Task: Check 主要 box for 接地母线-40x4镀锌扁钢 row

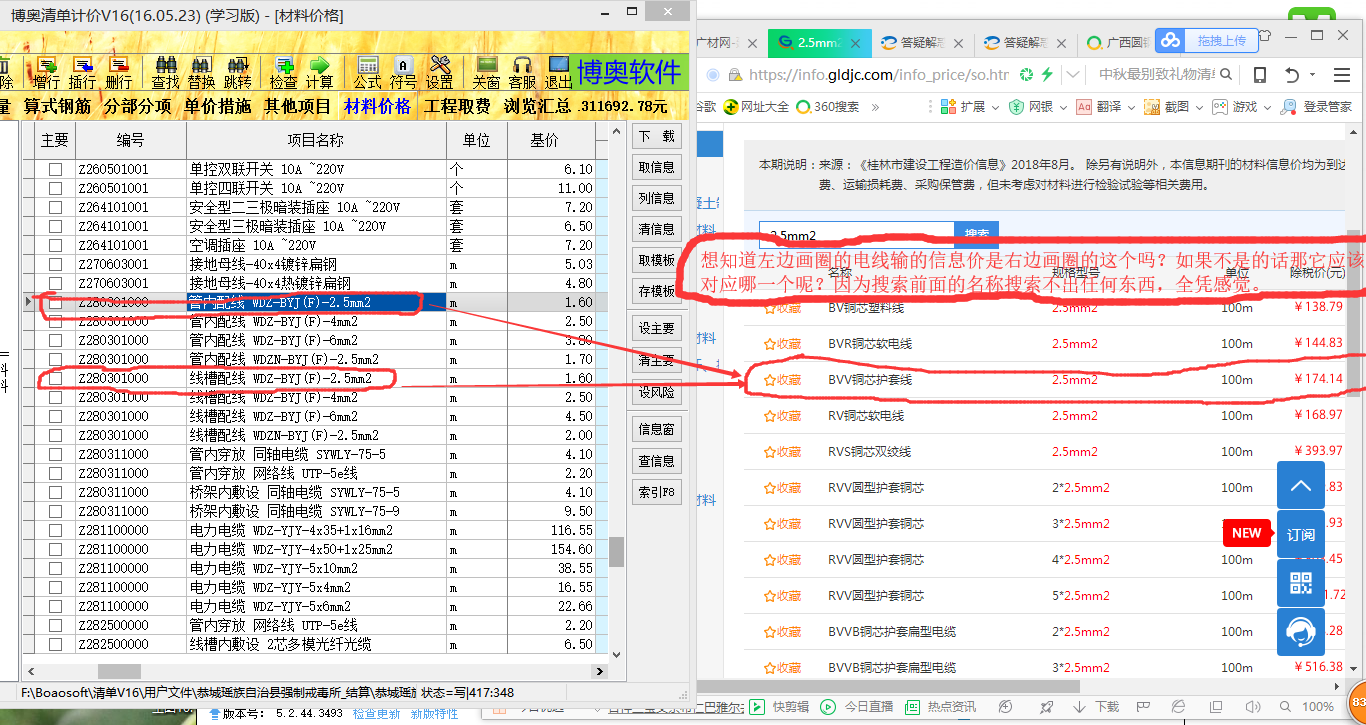Action: tap(56, 265)
